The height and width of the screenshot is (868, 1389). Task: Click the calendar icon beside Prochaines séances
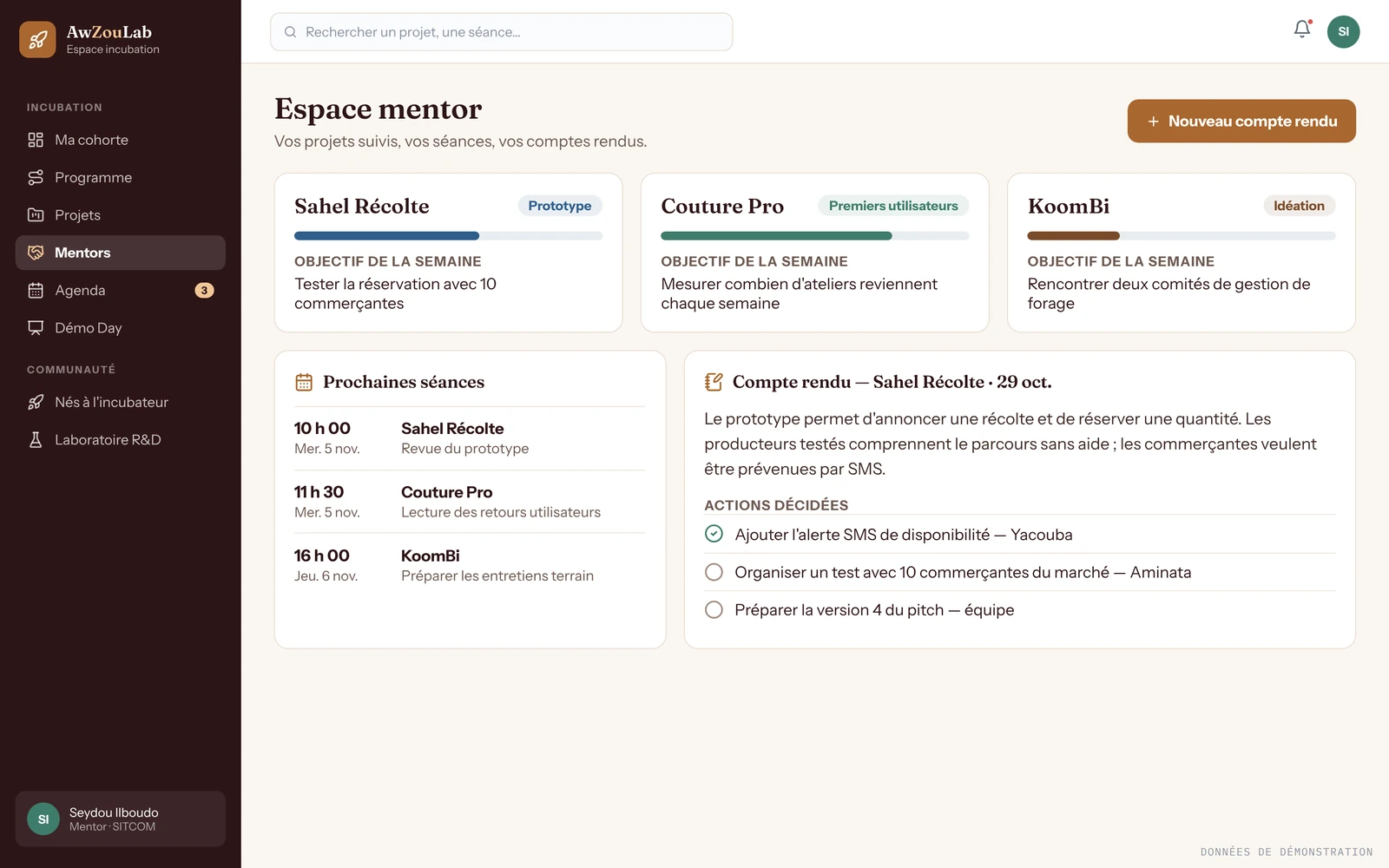304,382
